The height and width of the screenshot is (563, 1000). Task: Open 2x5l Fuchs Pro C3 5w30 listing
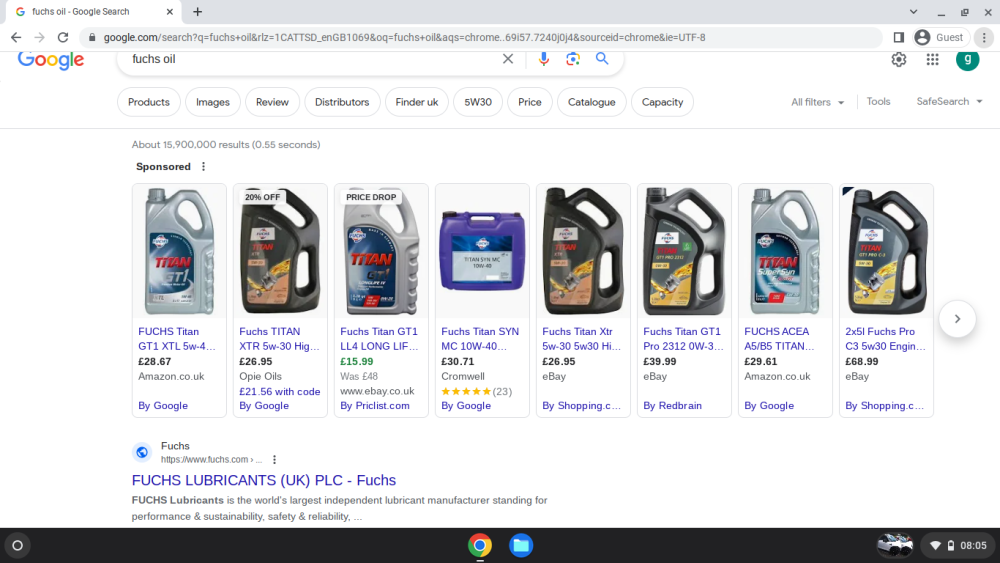click(885, 339)
